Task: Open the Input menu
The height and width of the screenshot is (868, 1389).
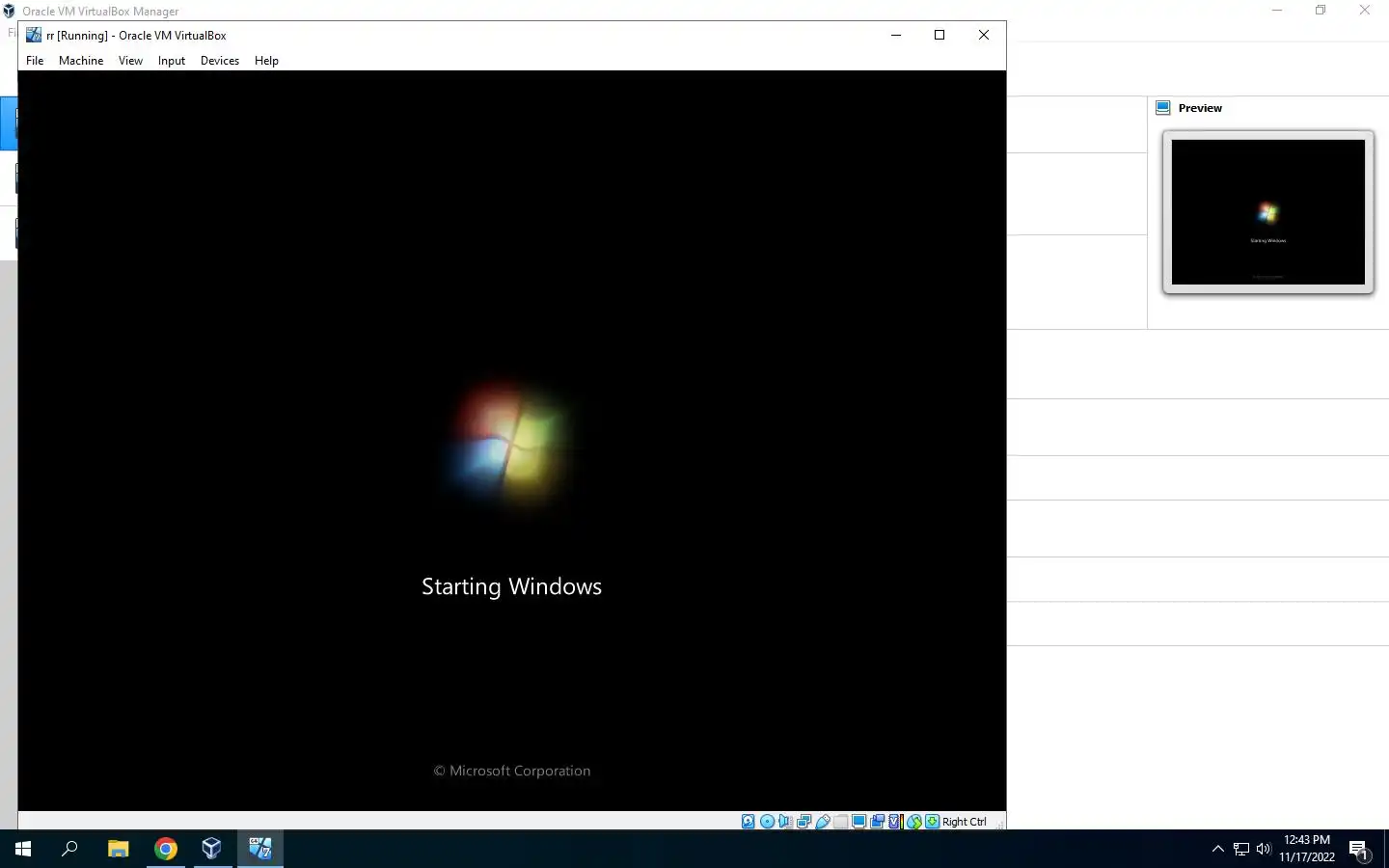Action: point(172,60)
